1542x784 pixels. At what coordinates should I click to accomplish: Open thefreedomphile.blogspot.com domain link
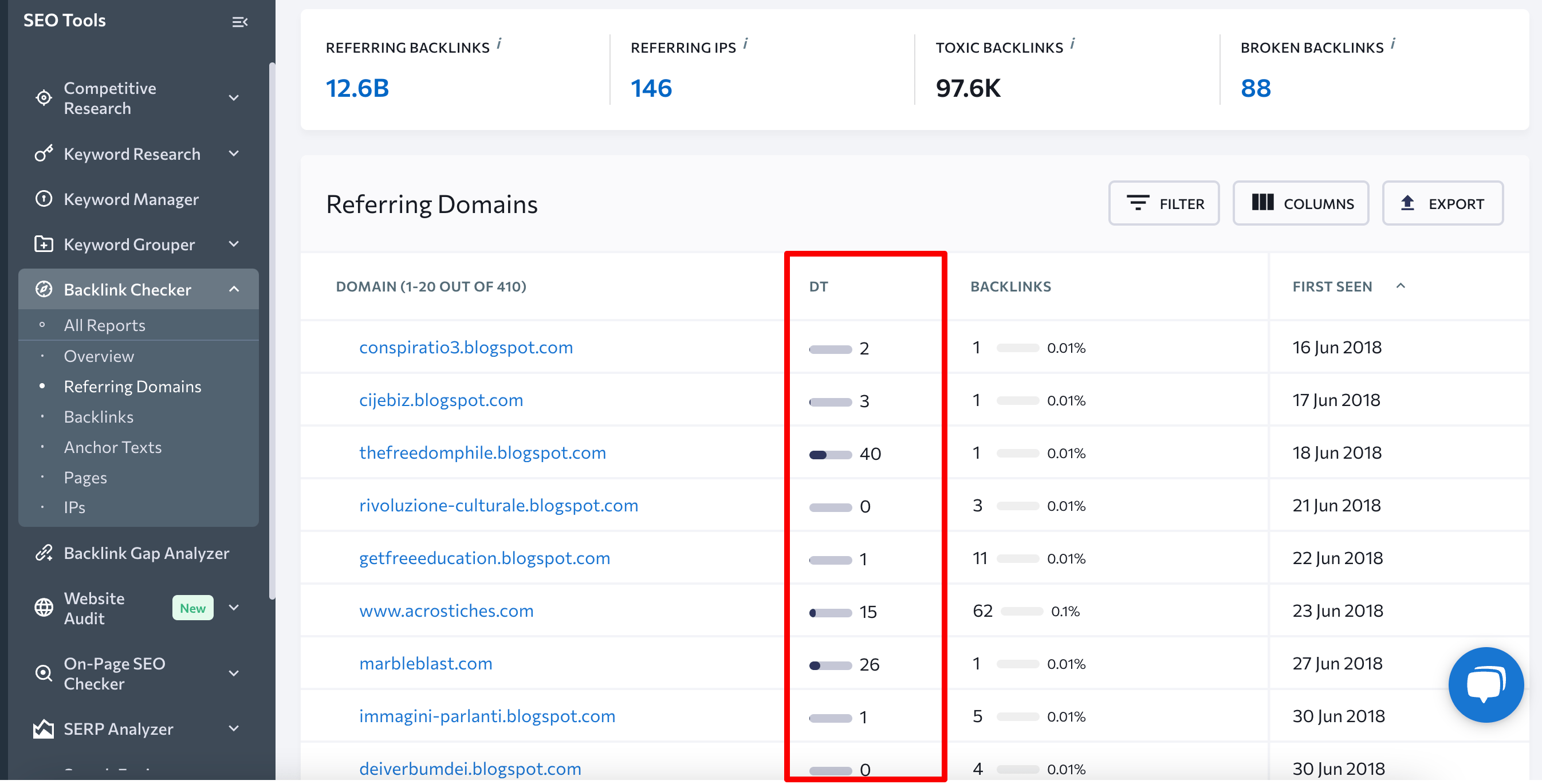coord(482,452)
